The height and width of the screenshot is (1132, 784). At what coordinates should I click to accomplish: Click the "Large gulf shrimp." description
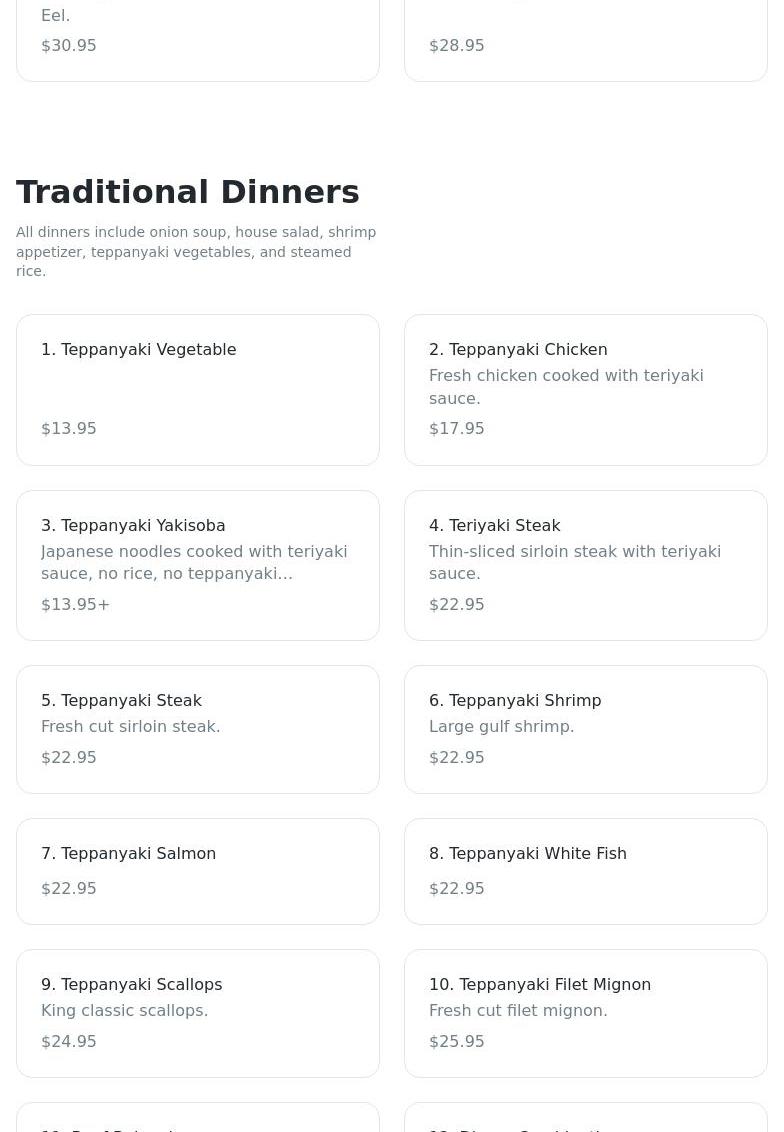click(x=501, y=726)
